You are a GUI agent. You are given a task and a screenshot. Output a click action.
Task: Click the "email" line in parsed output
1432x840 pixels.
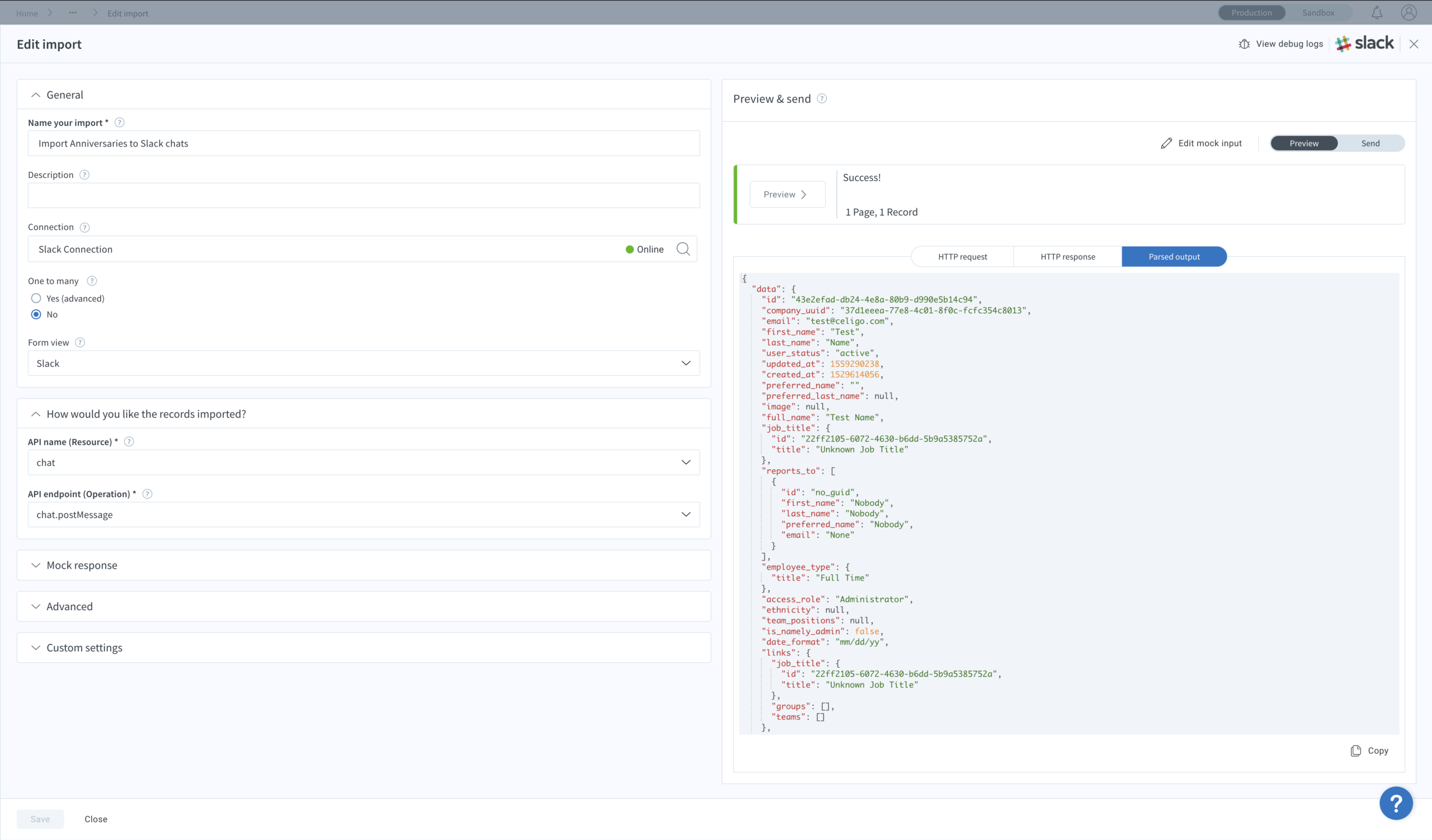point(827,321)
